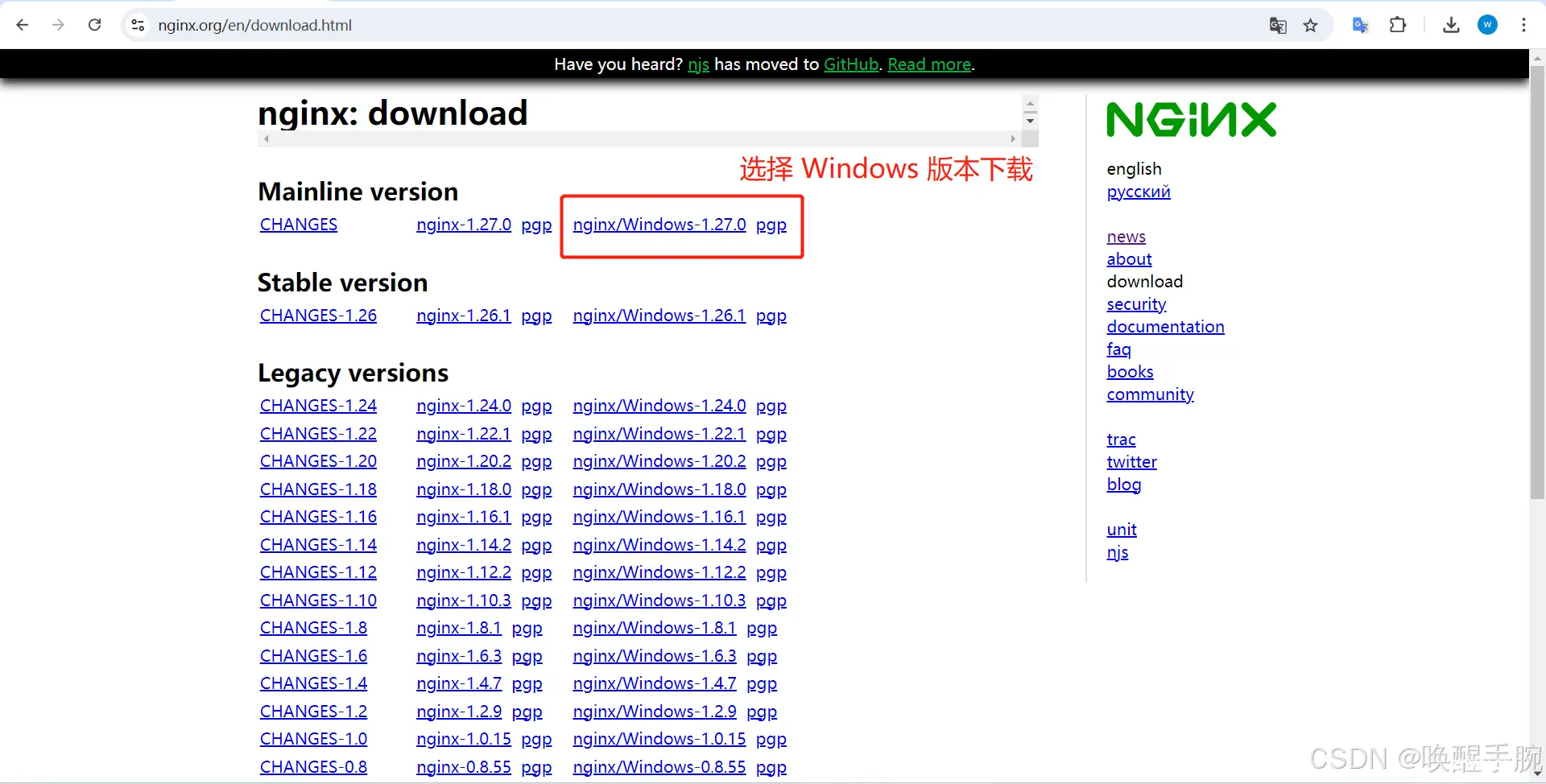Reload the nginx download page
The width and height of the screenshot is (1546, 784).
(x=94, y=25)
